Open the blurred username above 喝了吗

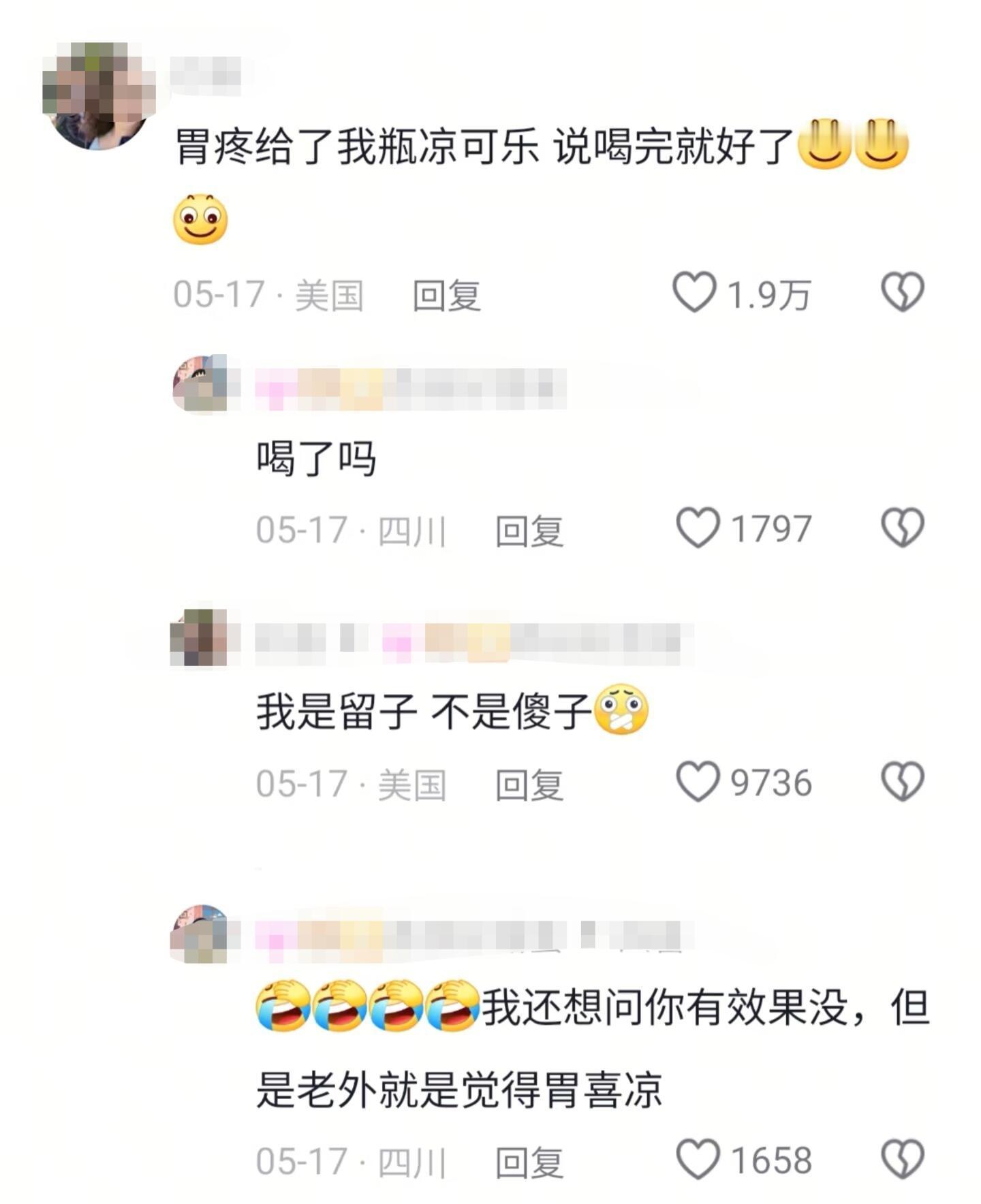(x=411, y=389)
